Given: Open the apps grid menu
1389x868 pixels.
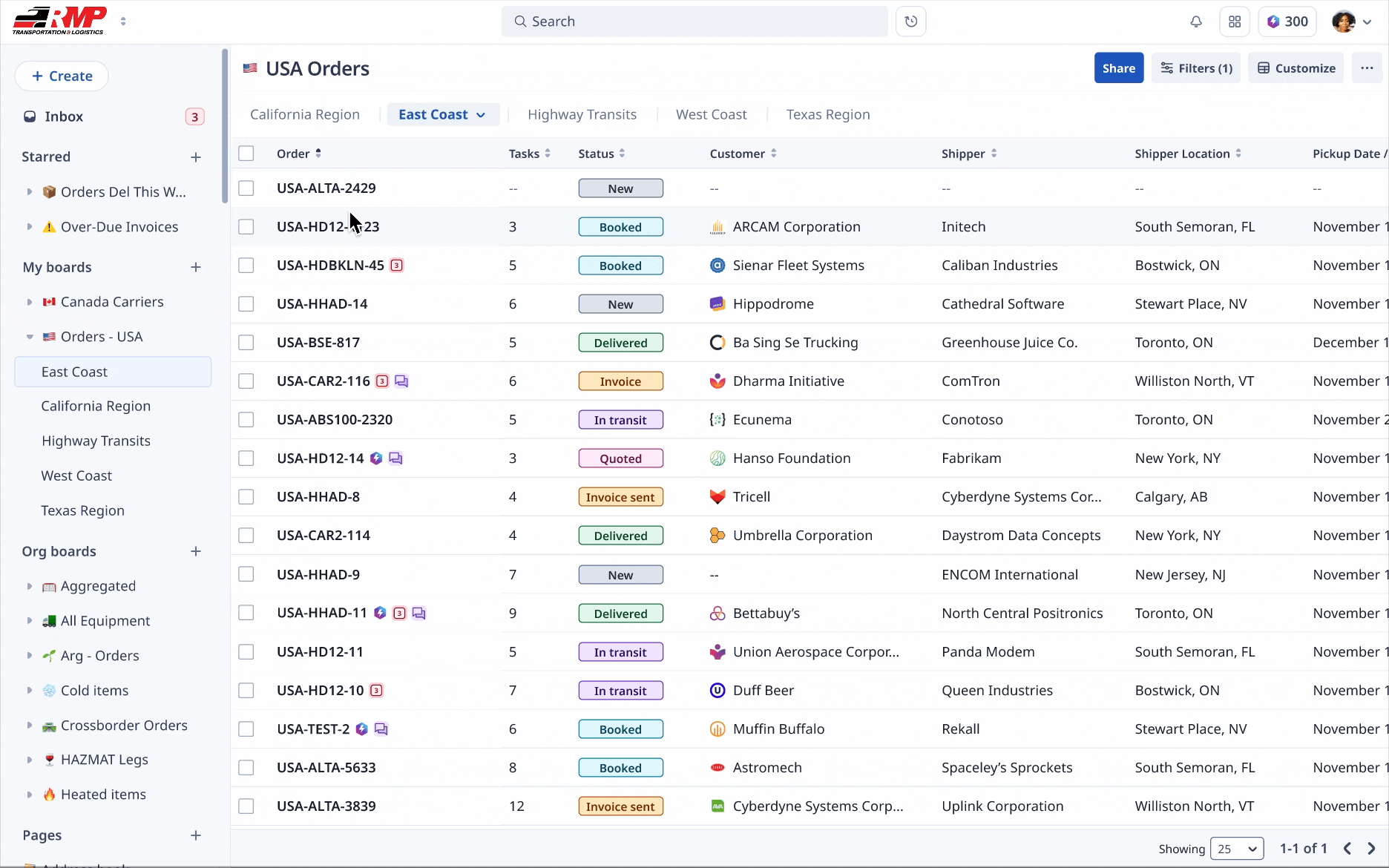Looking at the screenshot, I should 1235,22.
